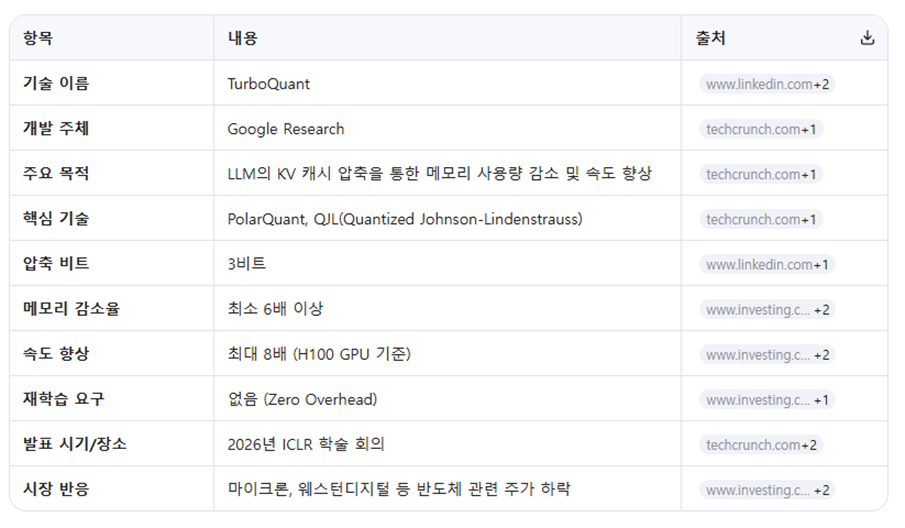Image resolution: width=905 pixels, height=528 pixels.
Task: Click the 출처 column header
Action: 710,38
